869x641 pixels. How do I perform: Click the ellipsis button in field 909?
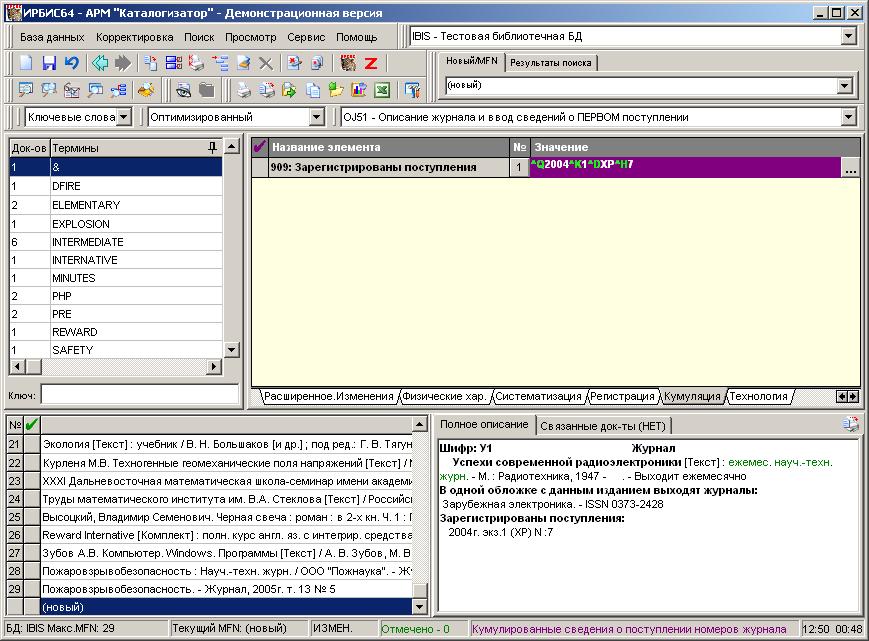tap(850, 168)
